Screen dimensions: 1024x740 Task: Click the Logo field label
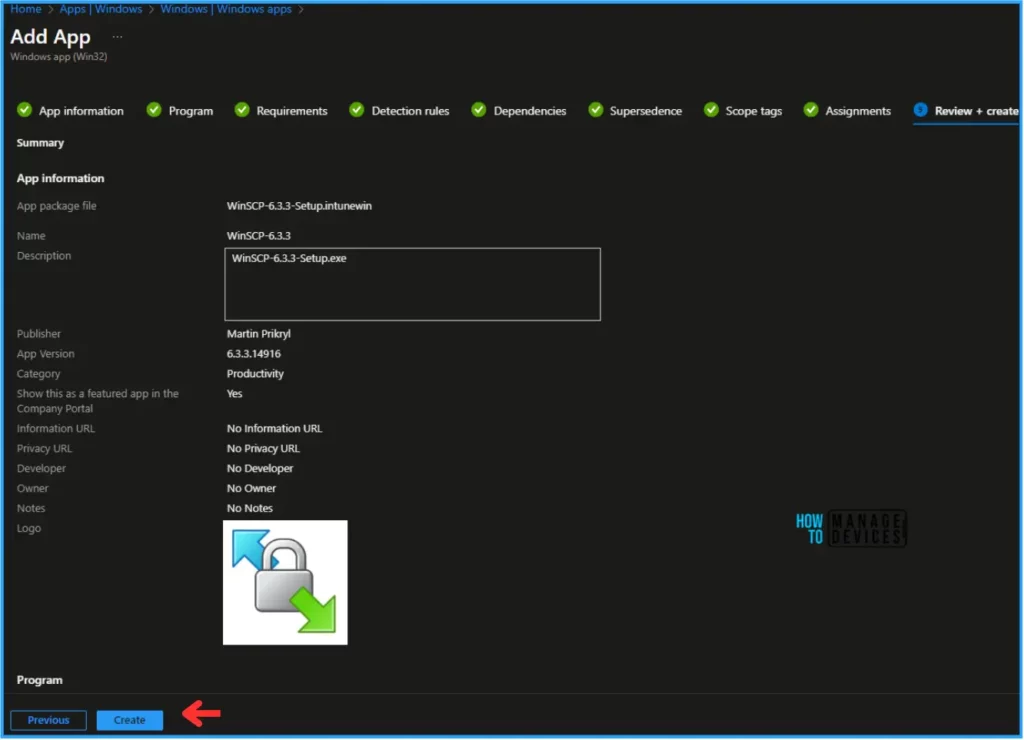click(x=29, y=528)
